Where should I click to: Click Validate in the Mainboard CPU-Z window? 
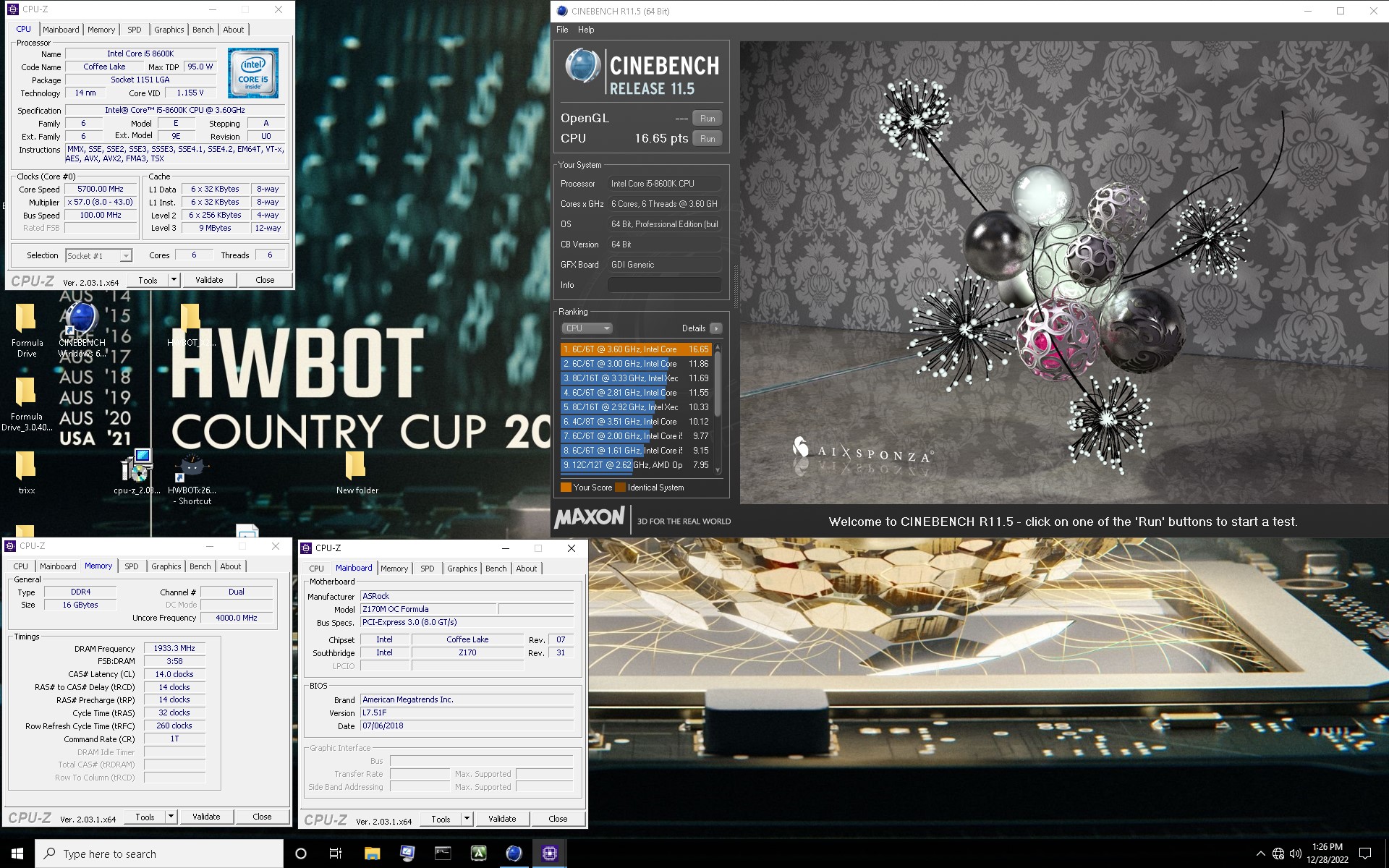(x=502, y=819)
